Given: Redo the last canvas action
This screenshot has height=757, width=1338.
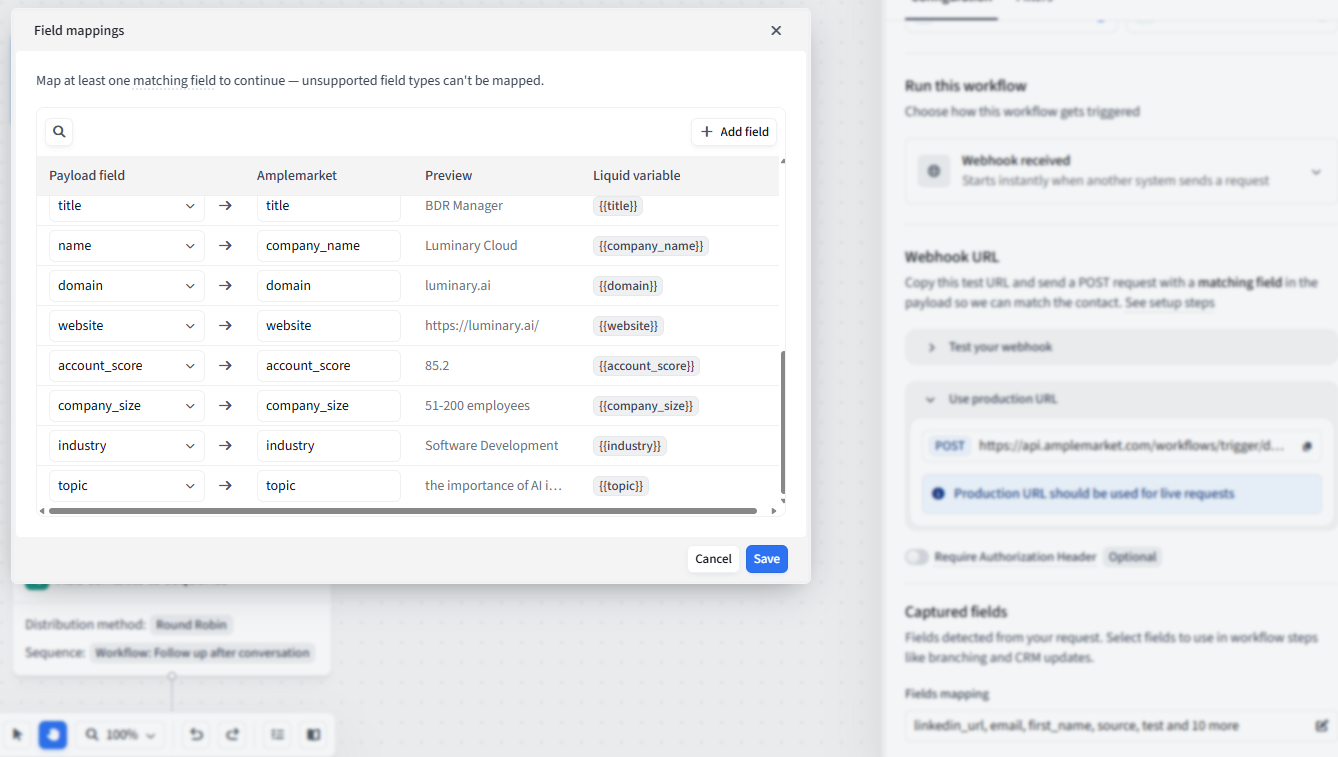Looking at the screenshot, I should click(233, 735).
